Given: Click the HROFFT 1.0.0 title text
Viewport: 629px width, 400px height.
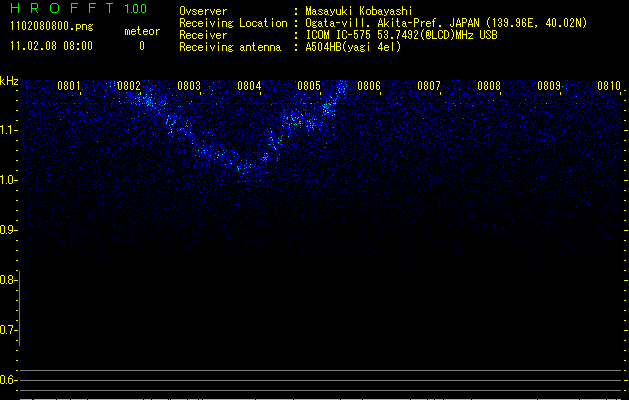Looking at the screenshot, I should click(x=79, y=8).
